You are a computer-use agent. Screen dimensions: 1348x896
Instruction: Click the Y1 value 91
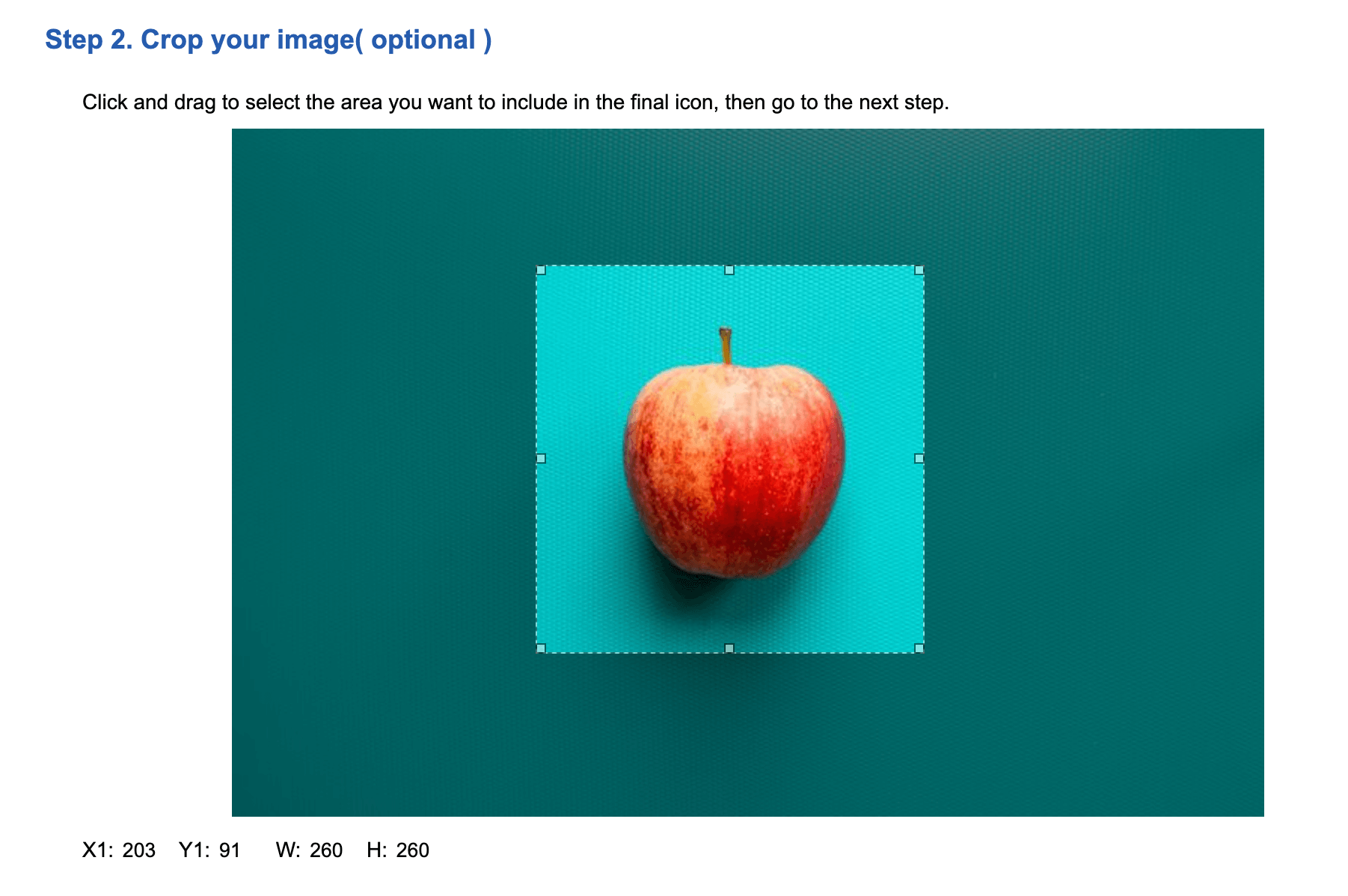tap(230, 850)
